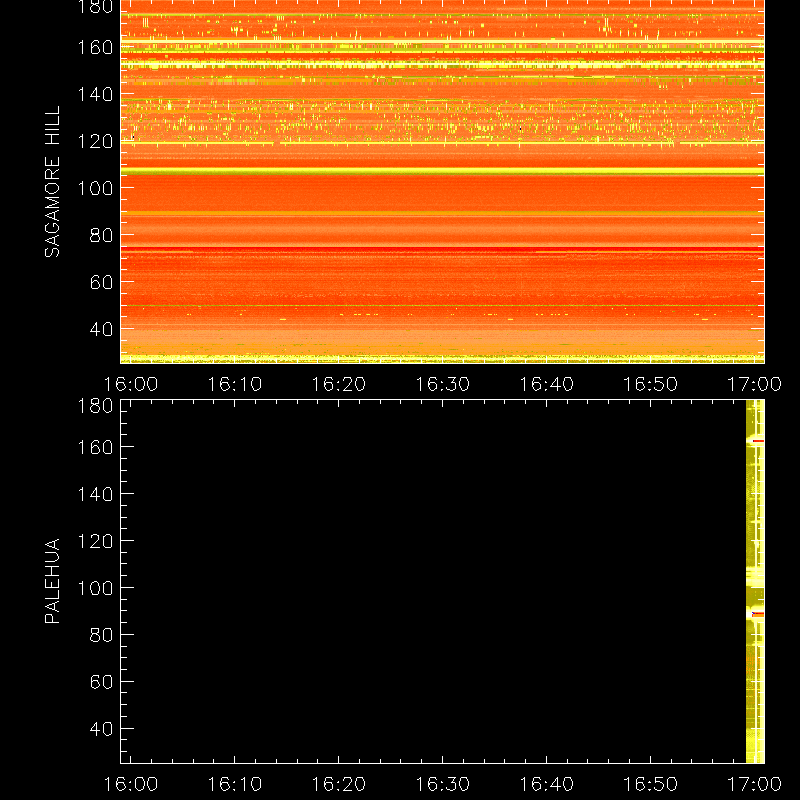Click the 16:00 time label under Sagamore Hill plot

131,384
